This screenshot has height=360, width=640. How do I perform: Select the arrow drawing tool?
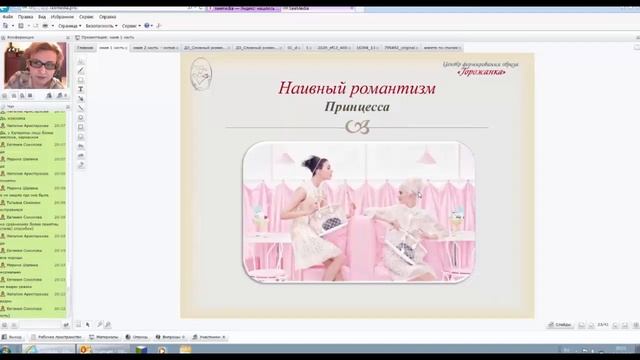coord(81,99)
